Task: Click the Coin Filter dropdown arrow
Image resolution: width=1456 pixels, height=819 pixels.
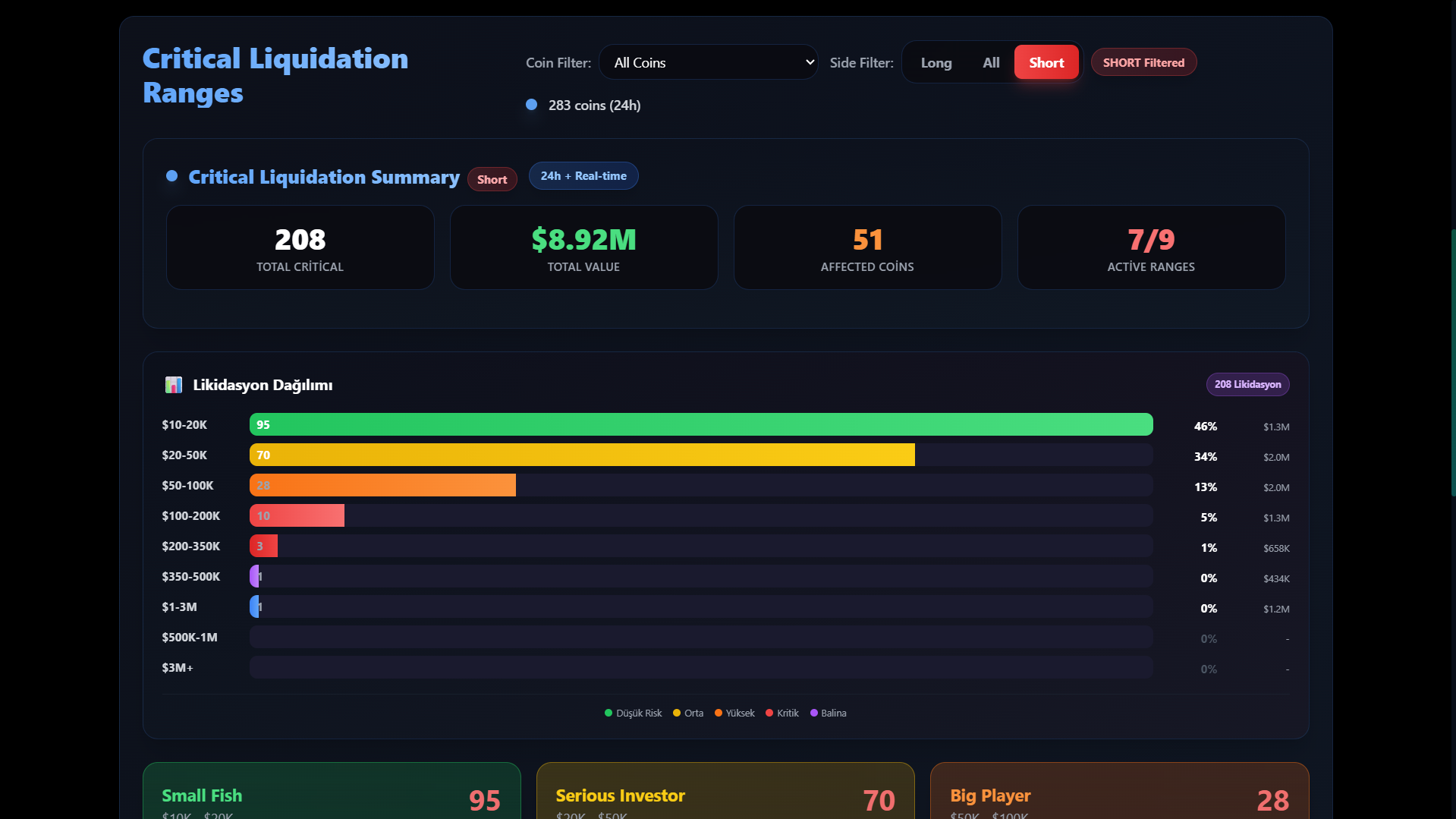Action: click(810, 62)
